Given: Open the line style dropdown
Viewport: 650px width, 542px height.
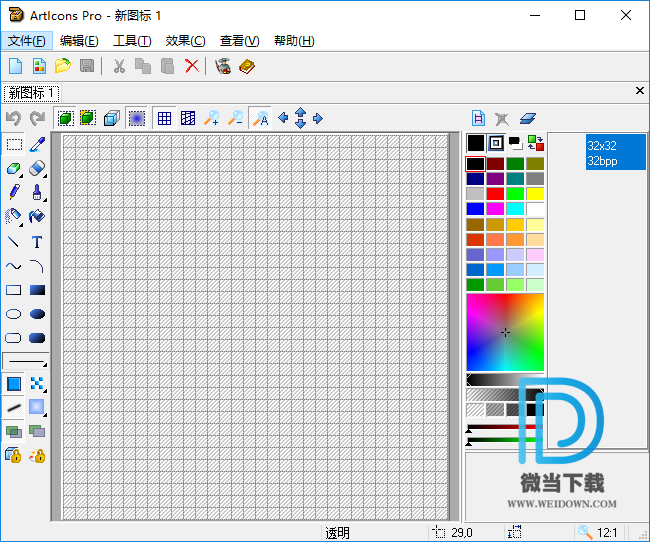Looking at the screenshot, I should point(25,361).
